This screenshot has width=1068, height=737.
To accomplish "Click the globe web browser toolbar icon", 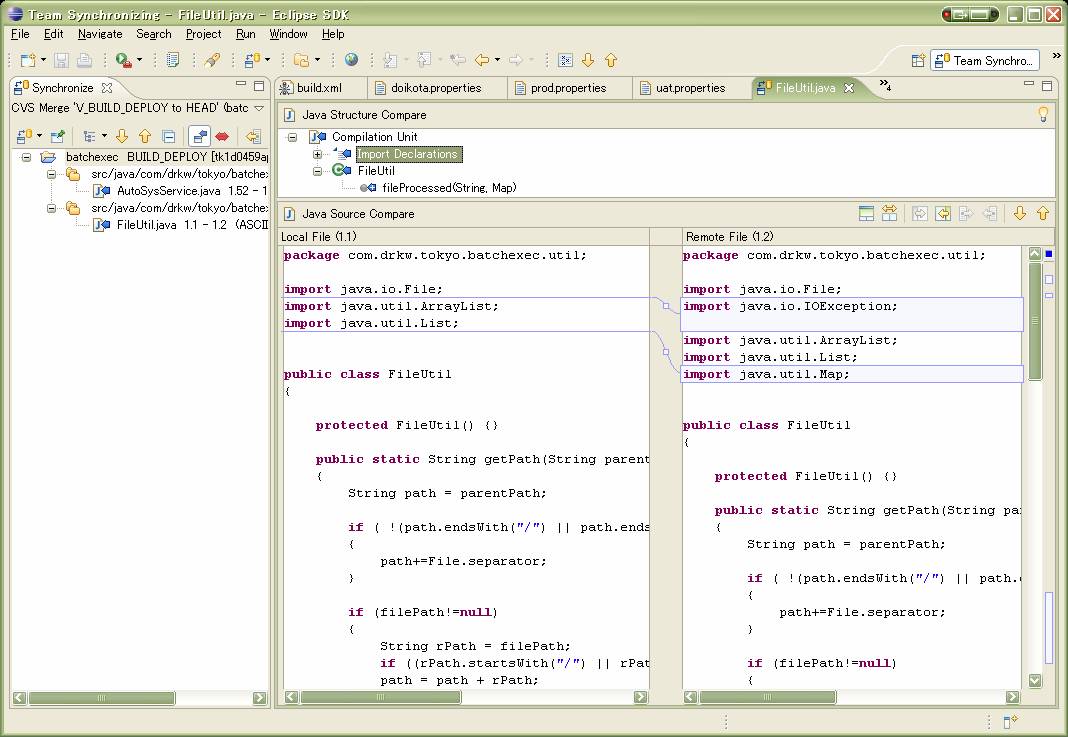I will (351, 61).
